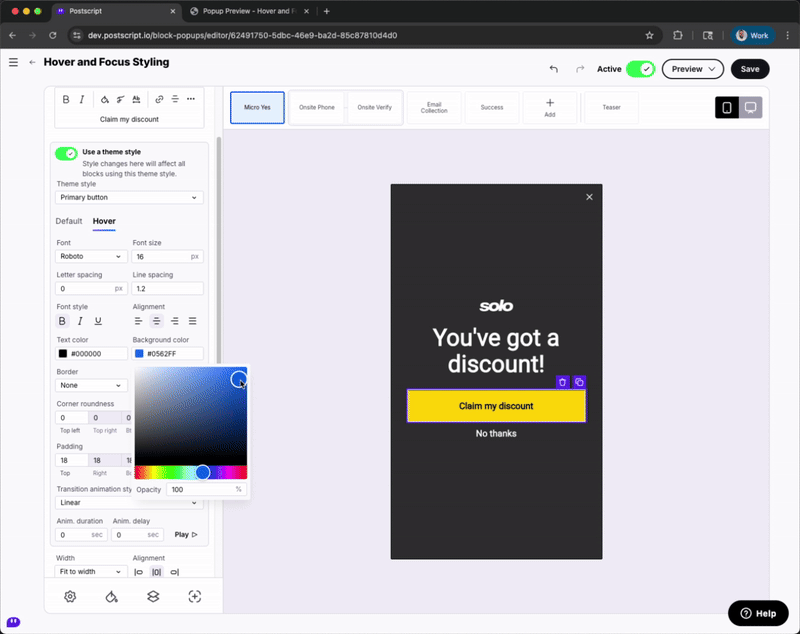This screenshot has width=800, height=634.
Task: Reload the page in the browser
Action: pos(53,35)
